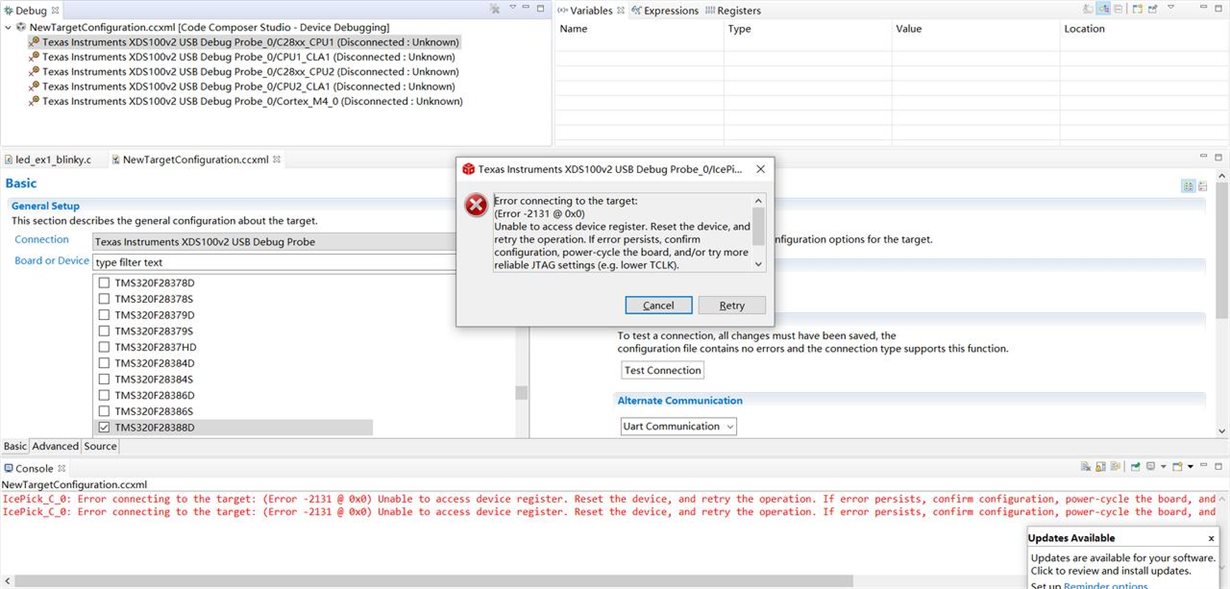Switch to the Advanced configuration tab
Screen dimensions: 1230x589
pyautogui.click(x=55, y=446)
